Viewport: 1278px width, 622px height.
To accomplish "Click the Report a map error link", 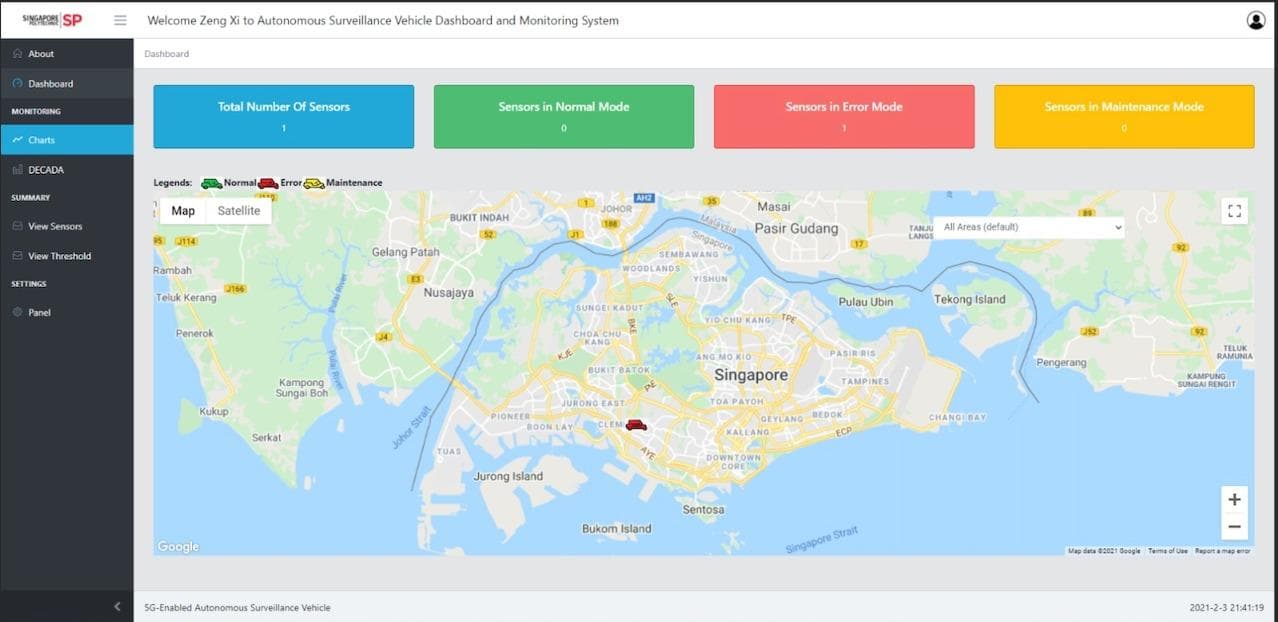I will [1223, 551].
